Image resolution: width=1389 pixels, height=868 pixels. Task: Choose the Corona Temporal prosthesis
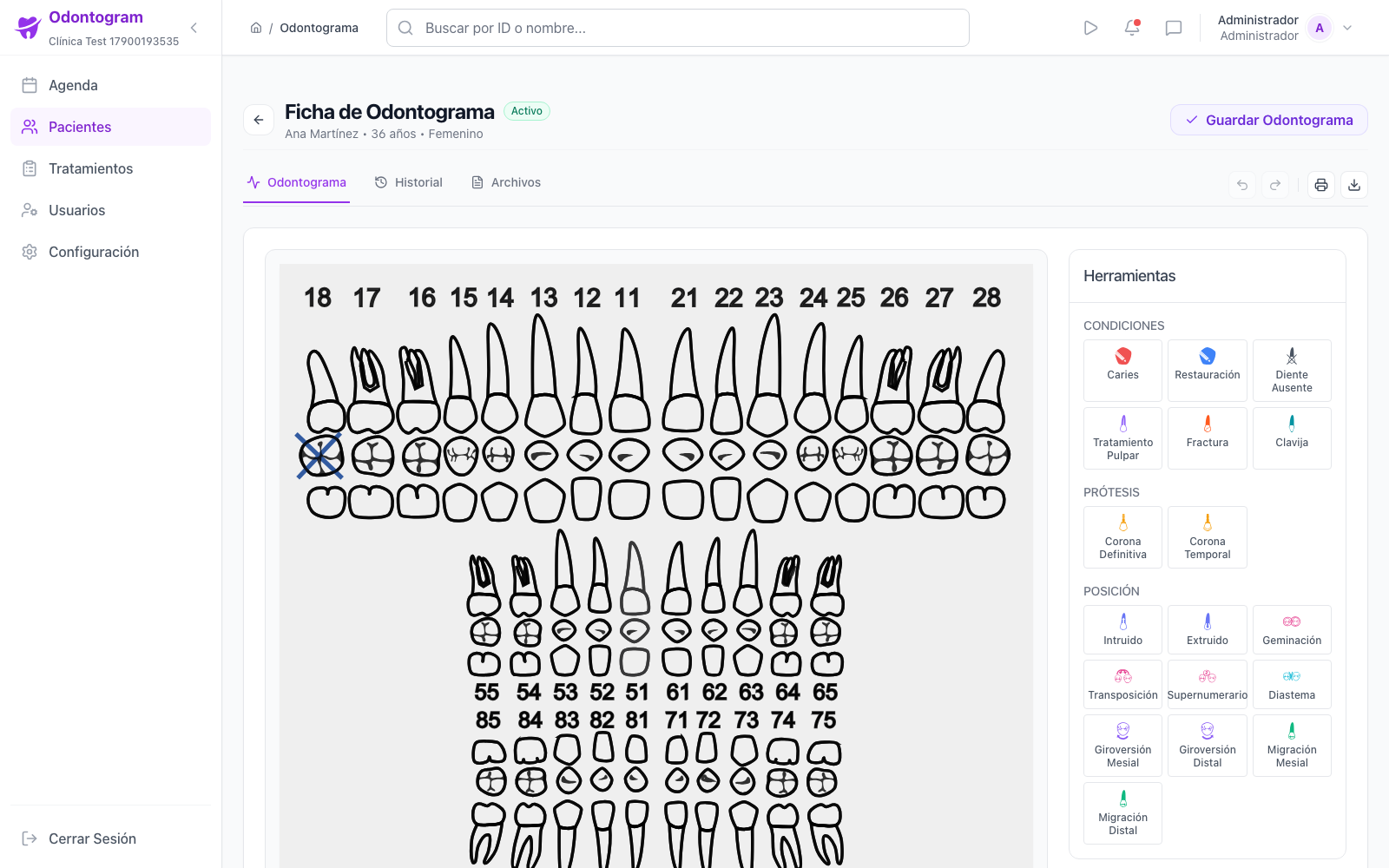click(x=1208, y=537)
